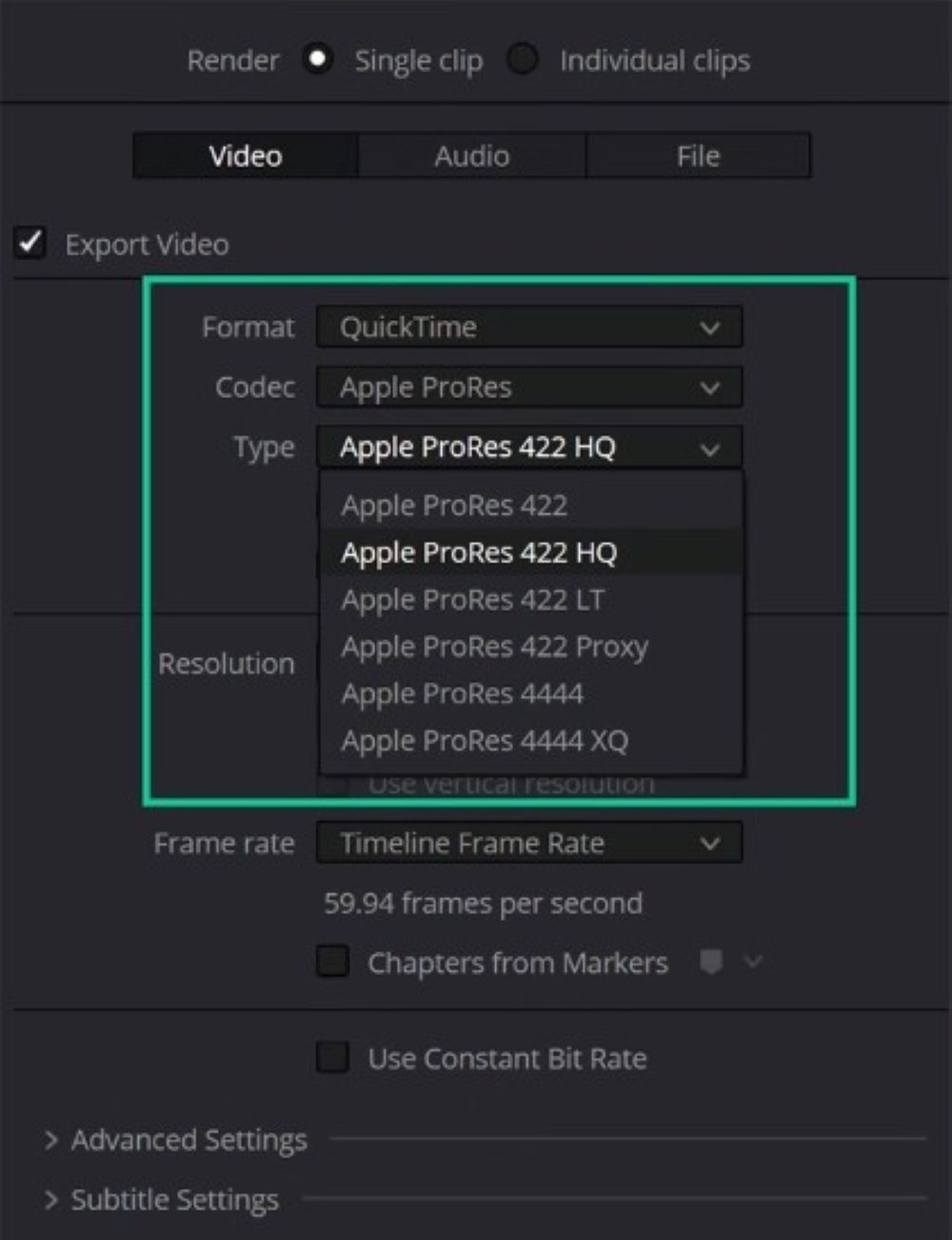This screenshot has width=952, height=1240.
Task: Select the Individual clips radio button
Action: pyautogui.click(x=522, y=58)
